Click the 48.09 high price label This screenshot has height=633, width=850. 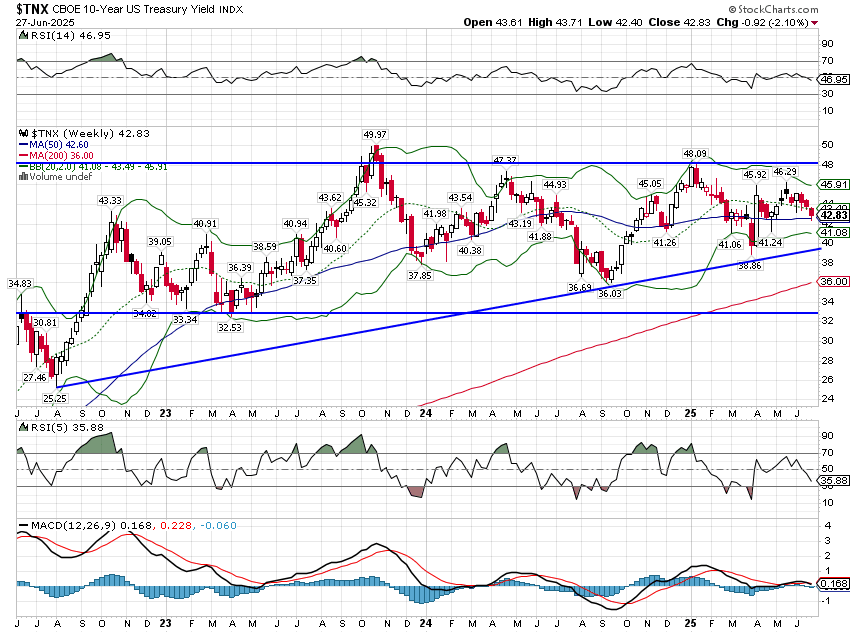pyautogui.click(x=694, y=154)
